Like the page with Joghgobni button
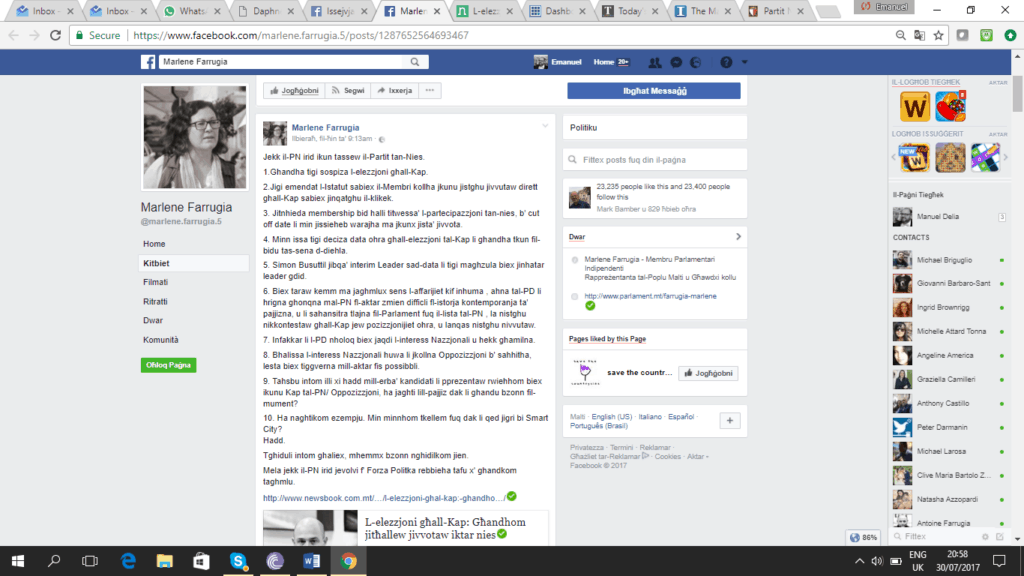Image resolution: width=1024 pixels, height=576 pixels. 293,90
